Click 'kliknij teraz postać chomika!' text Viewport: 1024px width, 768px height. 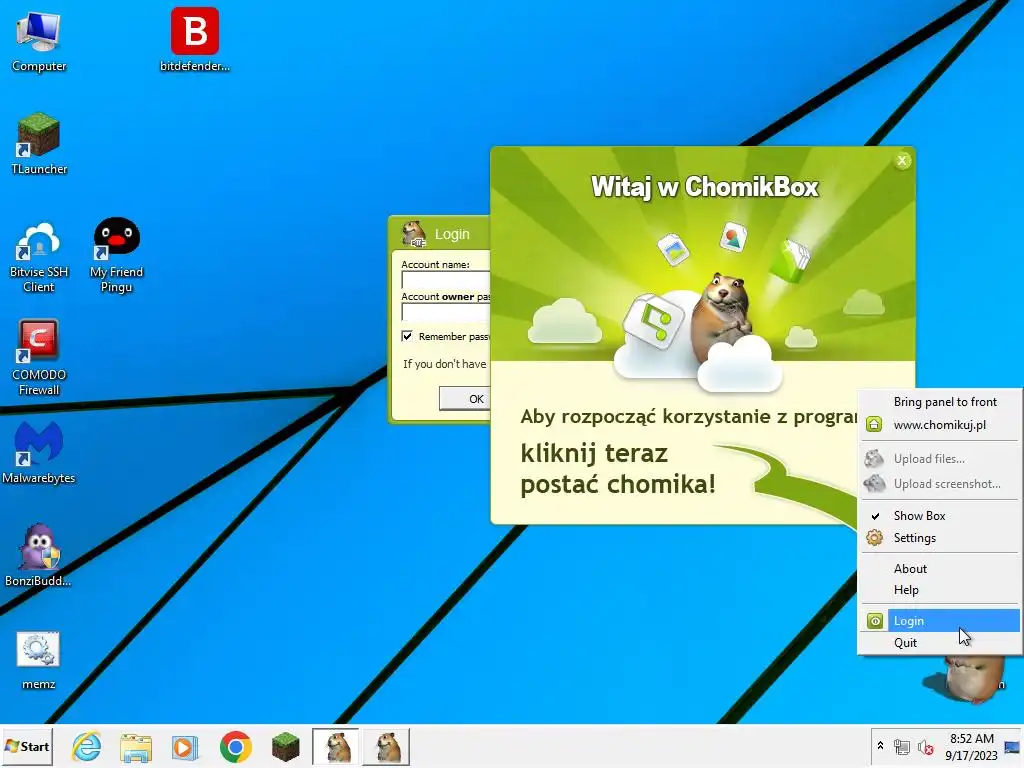point(618,468)
